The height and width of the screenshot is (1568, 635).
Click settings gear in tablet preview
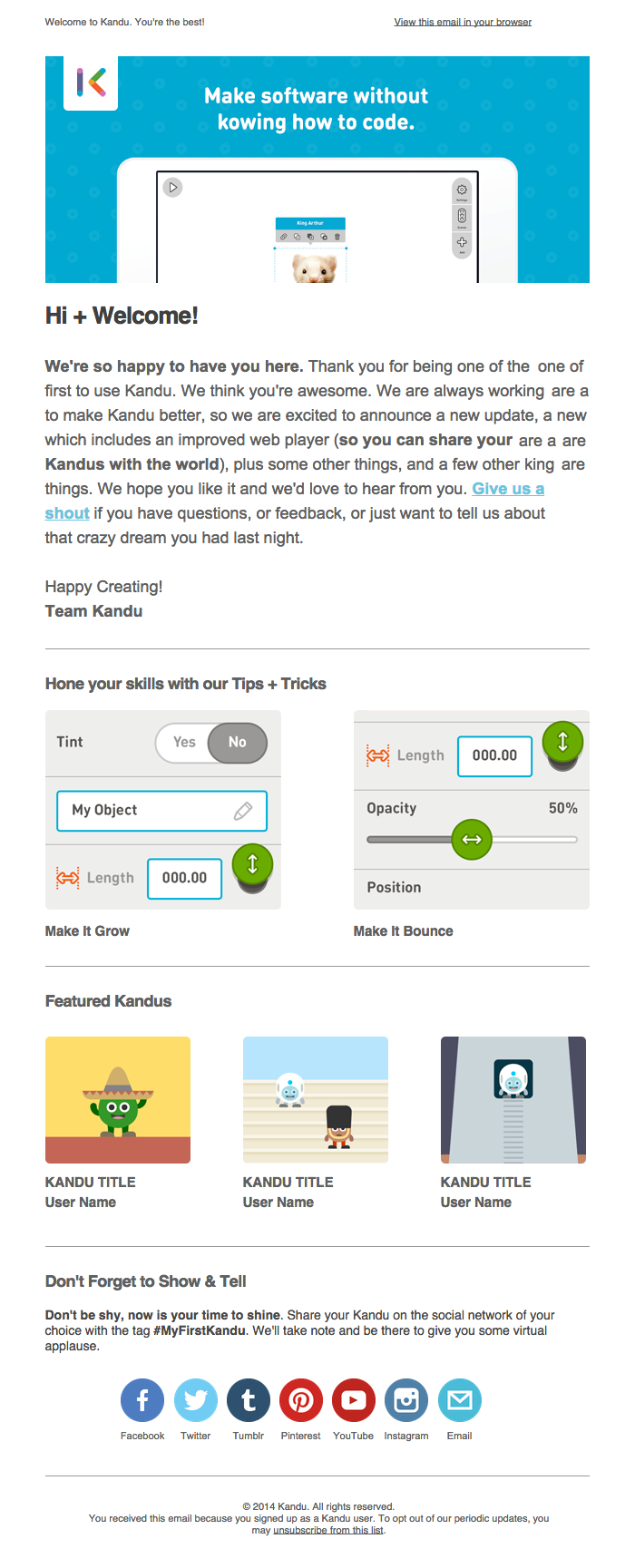tap(462, 190)
